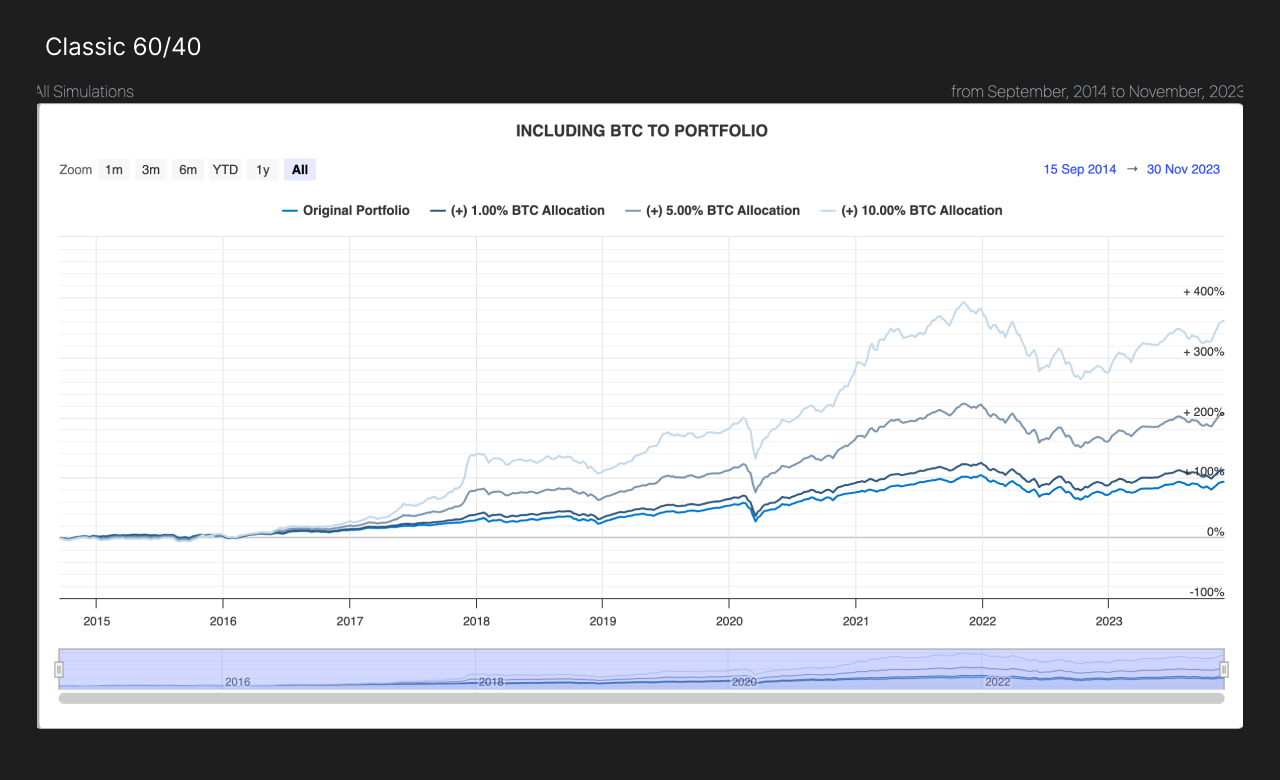Edit the start date 15 Sep 2014
Screen dimensions: 1280x780
(1079, 170)
